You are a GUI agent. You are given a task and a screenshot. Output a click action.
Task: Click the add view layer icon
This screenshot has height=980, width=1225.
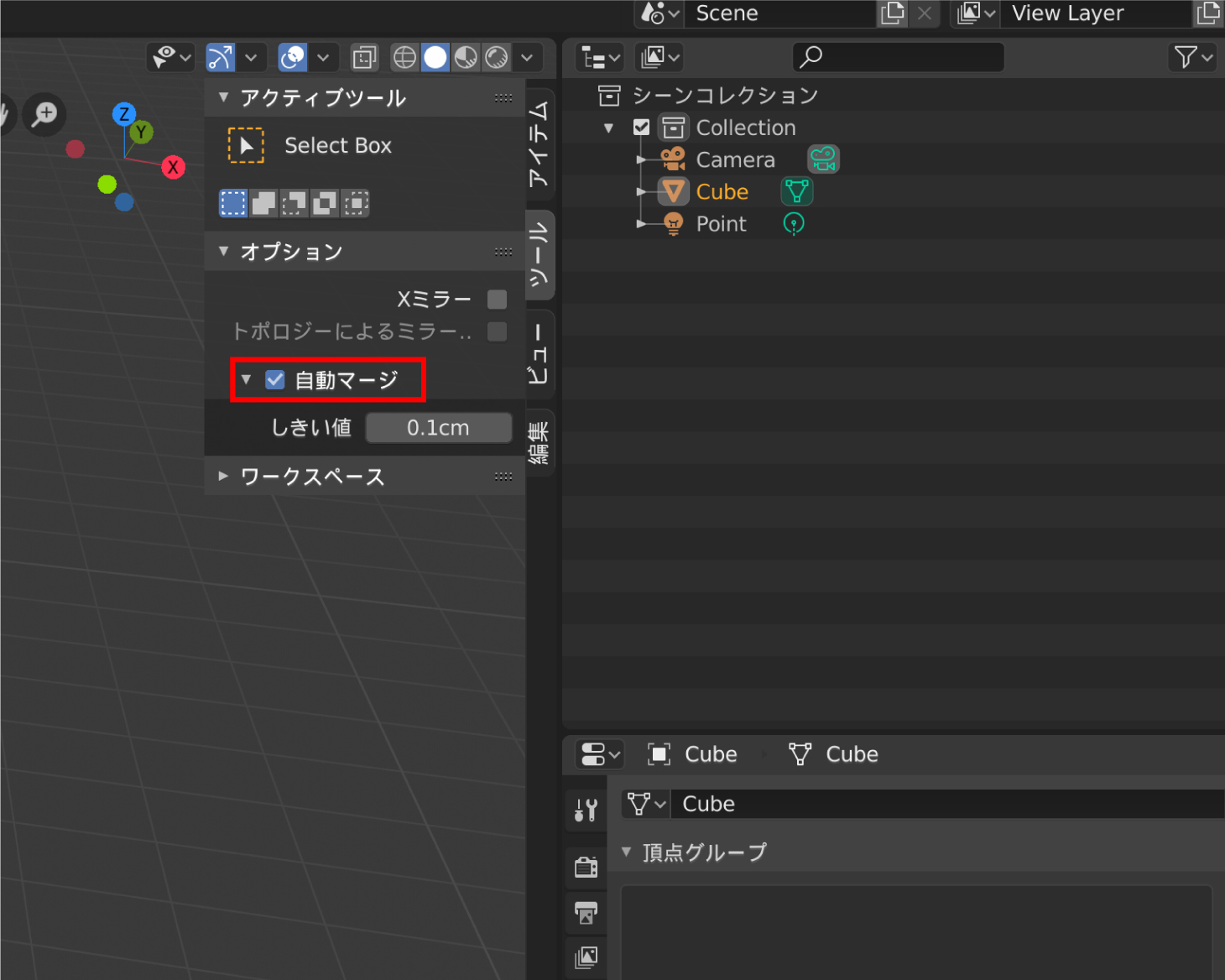coord(1208,13)
